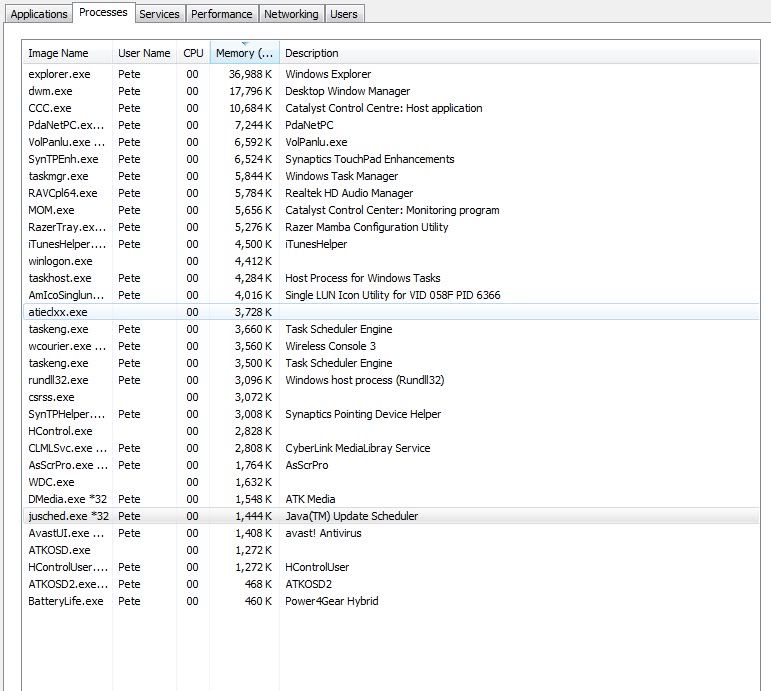Click Wireless Console 3 description

[x=330, y=346]
